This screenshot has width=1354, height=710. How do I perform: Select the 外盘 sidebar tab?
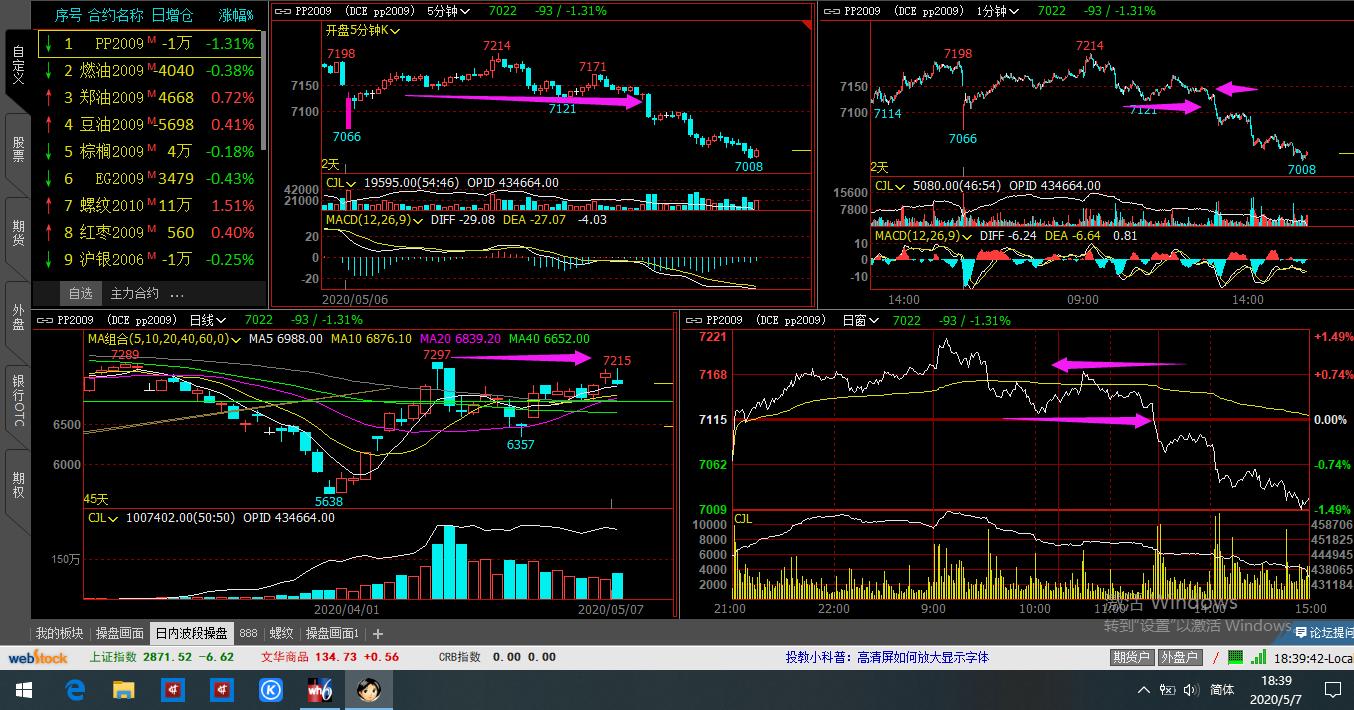(17, 316)
